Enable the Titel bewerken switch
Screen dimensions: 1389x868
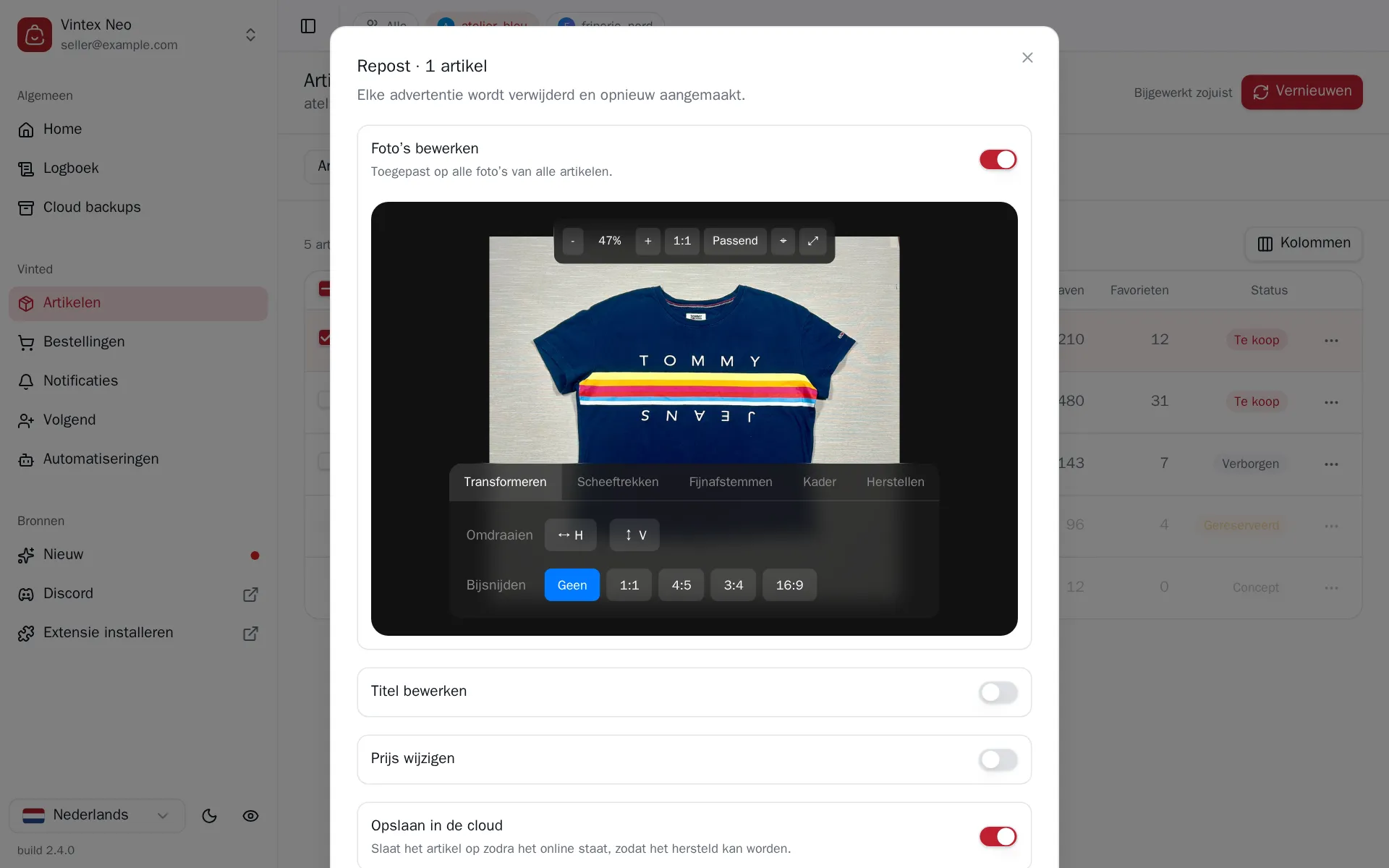point(998,692)
